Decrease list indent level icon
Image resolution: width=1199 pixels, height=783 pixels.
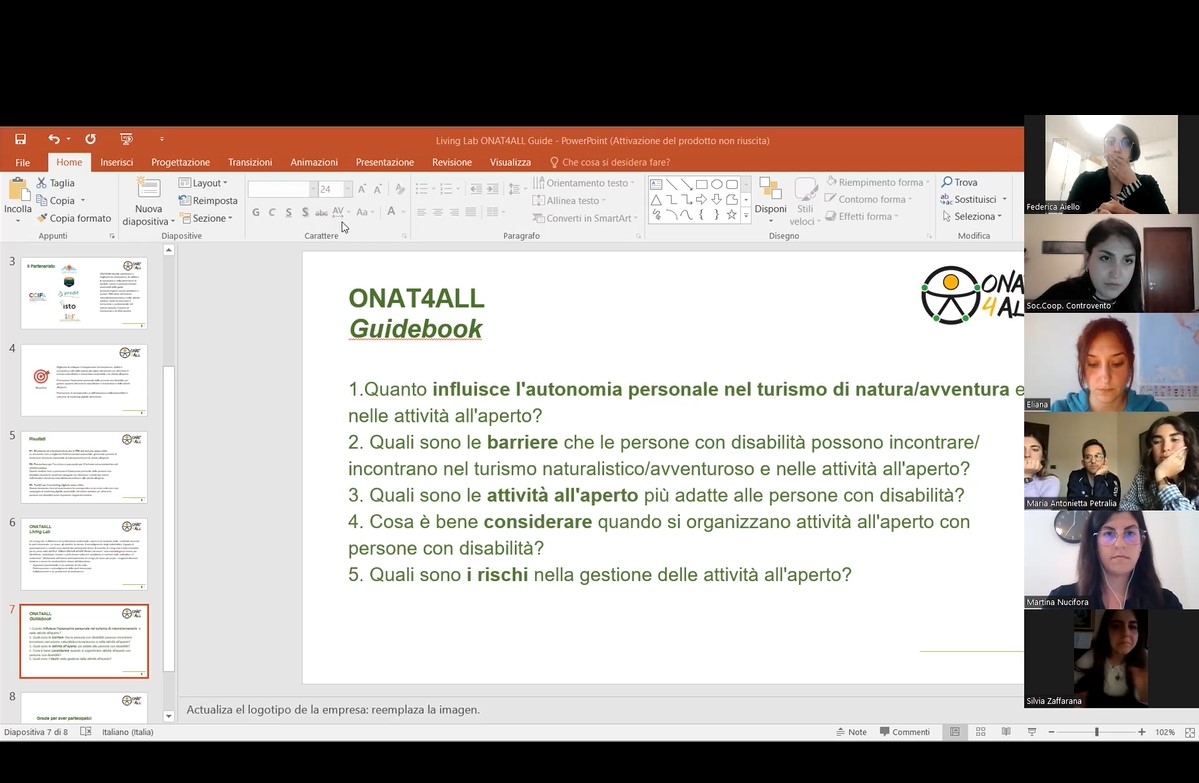click(476, 189)
